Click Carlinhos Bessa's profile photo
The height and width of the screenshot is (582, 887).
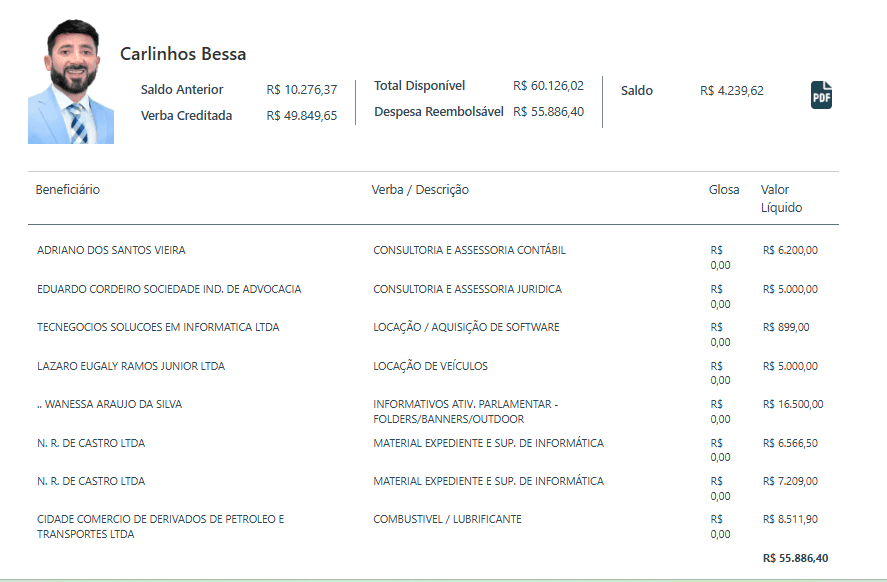[x=71, y=82]
